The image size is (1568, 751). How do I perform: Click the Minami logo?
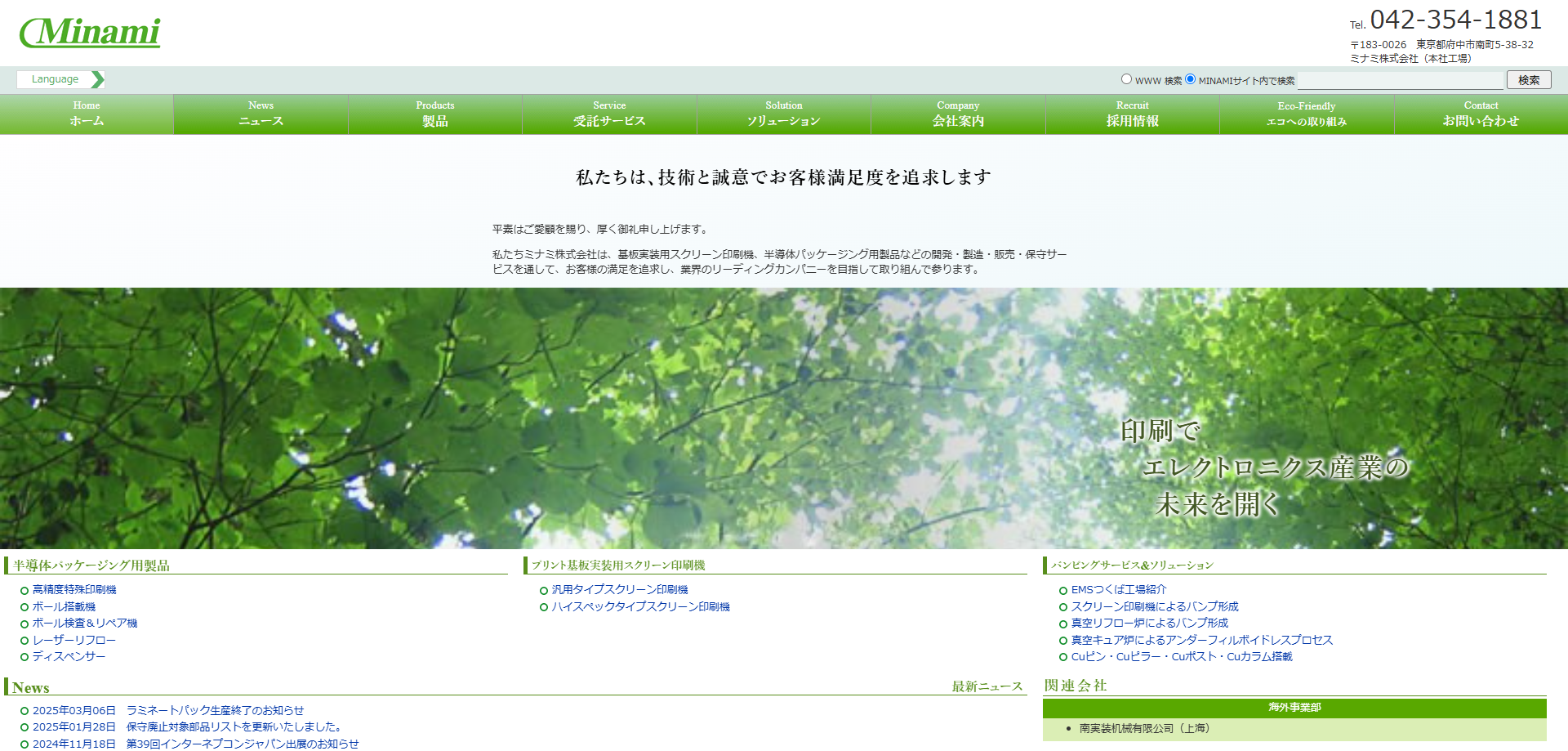(90, 33)
